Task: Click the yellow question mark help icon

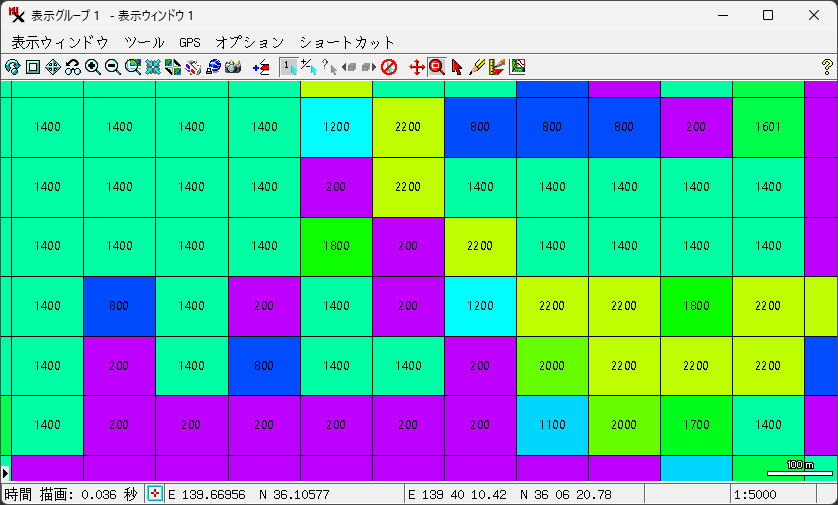Action: [x=826, y=67]
